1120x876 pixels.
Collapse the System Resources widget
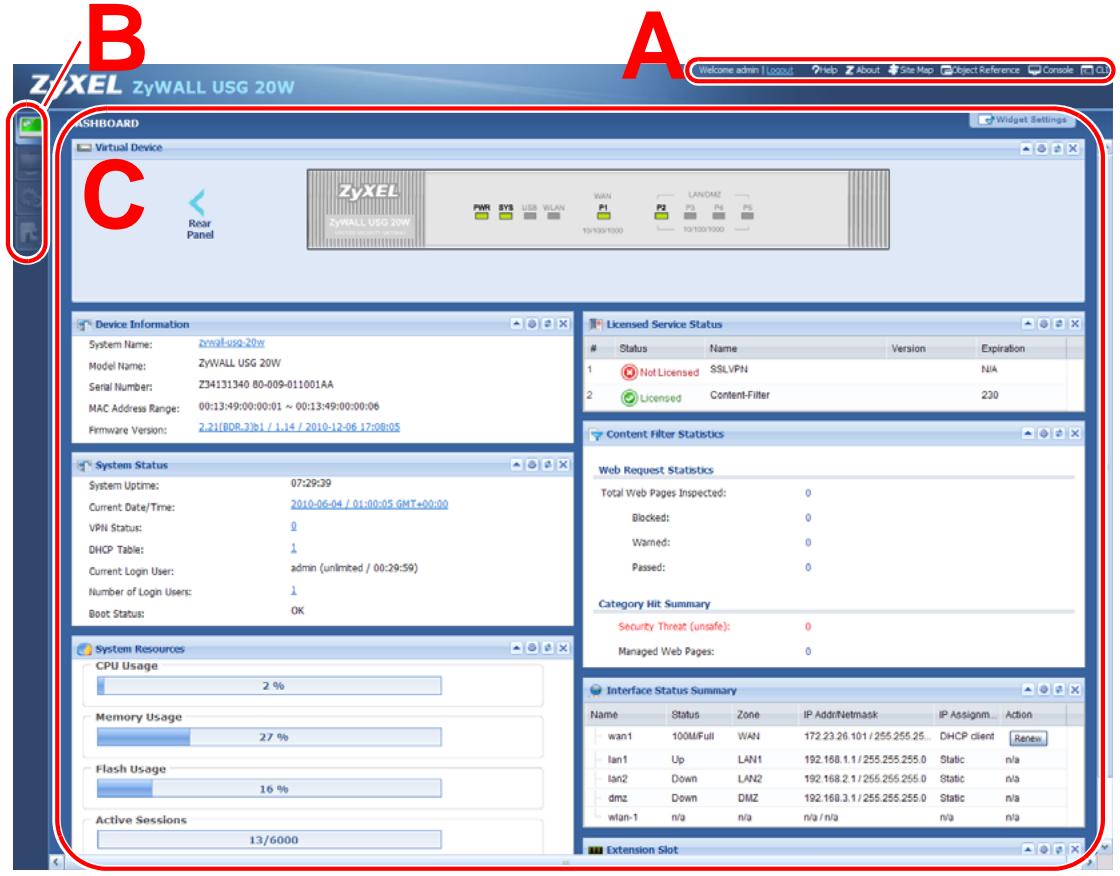[516, 648]
